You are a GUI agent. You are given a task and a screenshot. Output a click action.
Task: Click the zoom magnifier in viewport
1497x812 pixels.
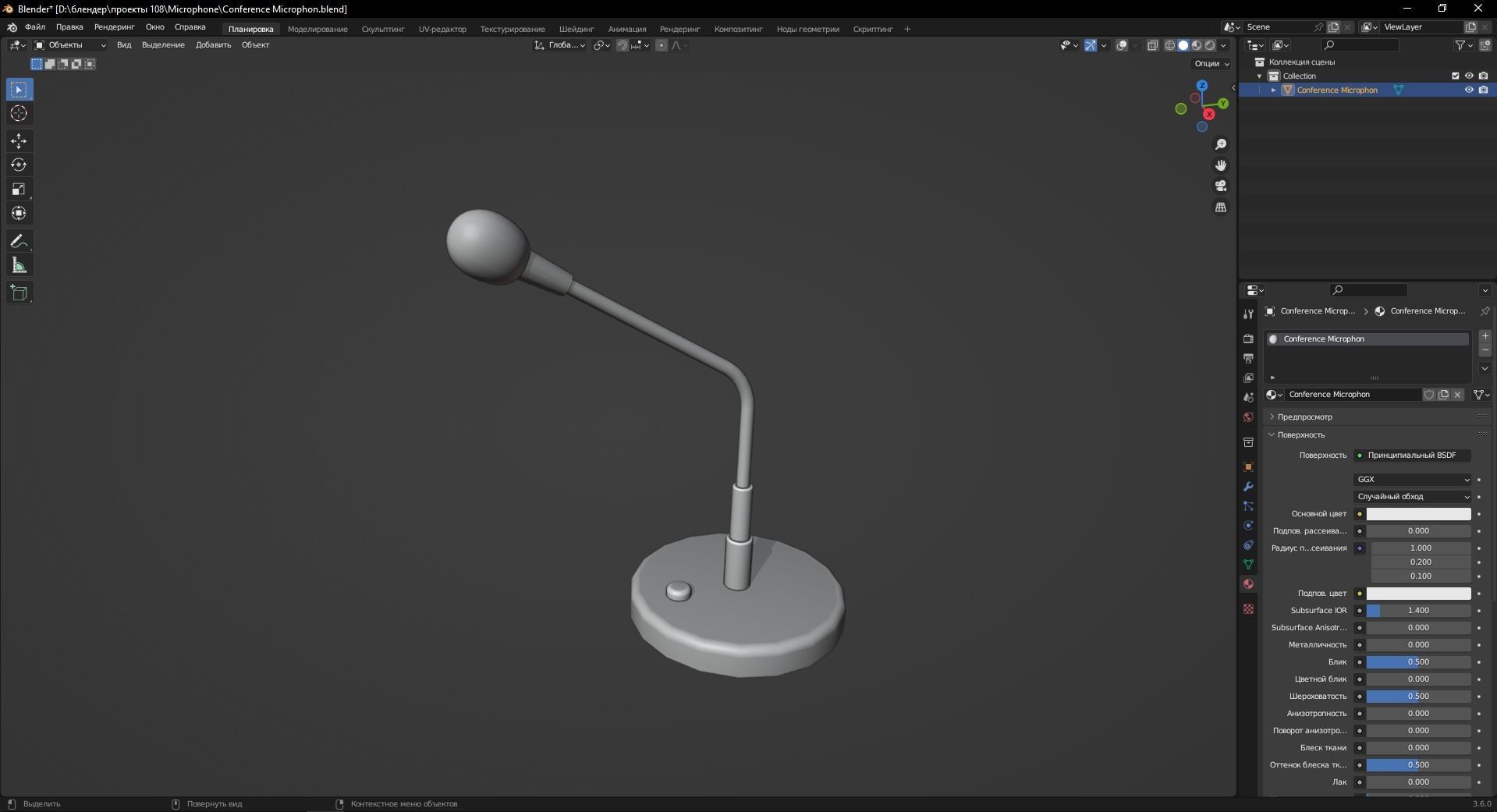(1221, 144)
